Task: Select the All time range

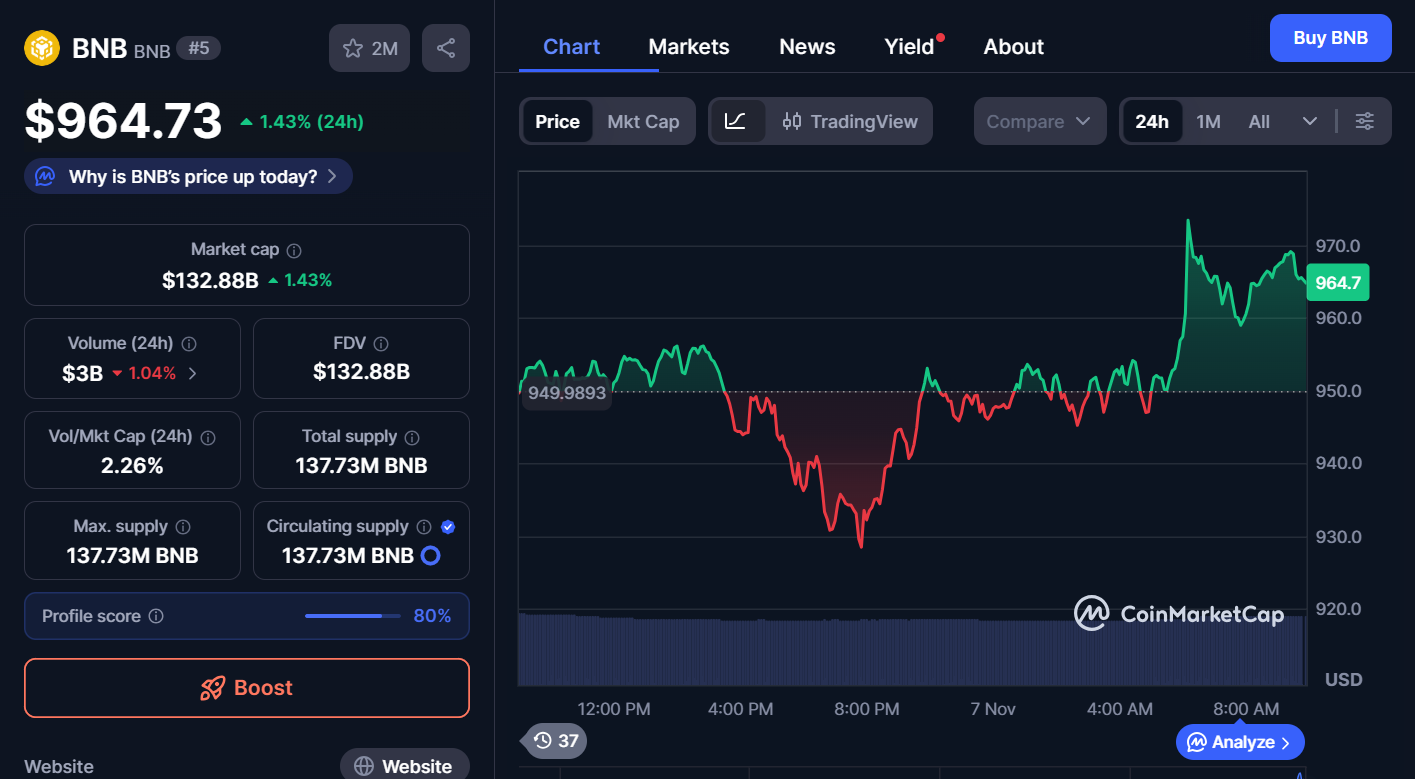Action: pos(1258,120)
